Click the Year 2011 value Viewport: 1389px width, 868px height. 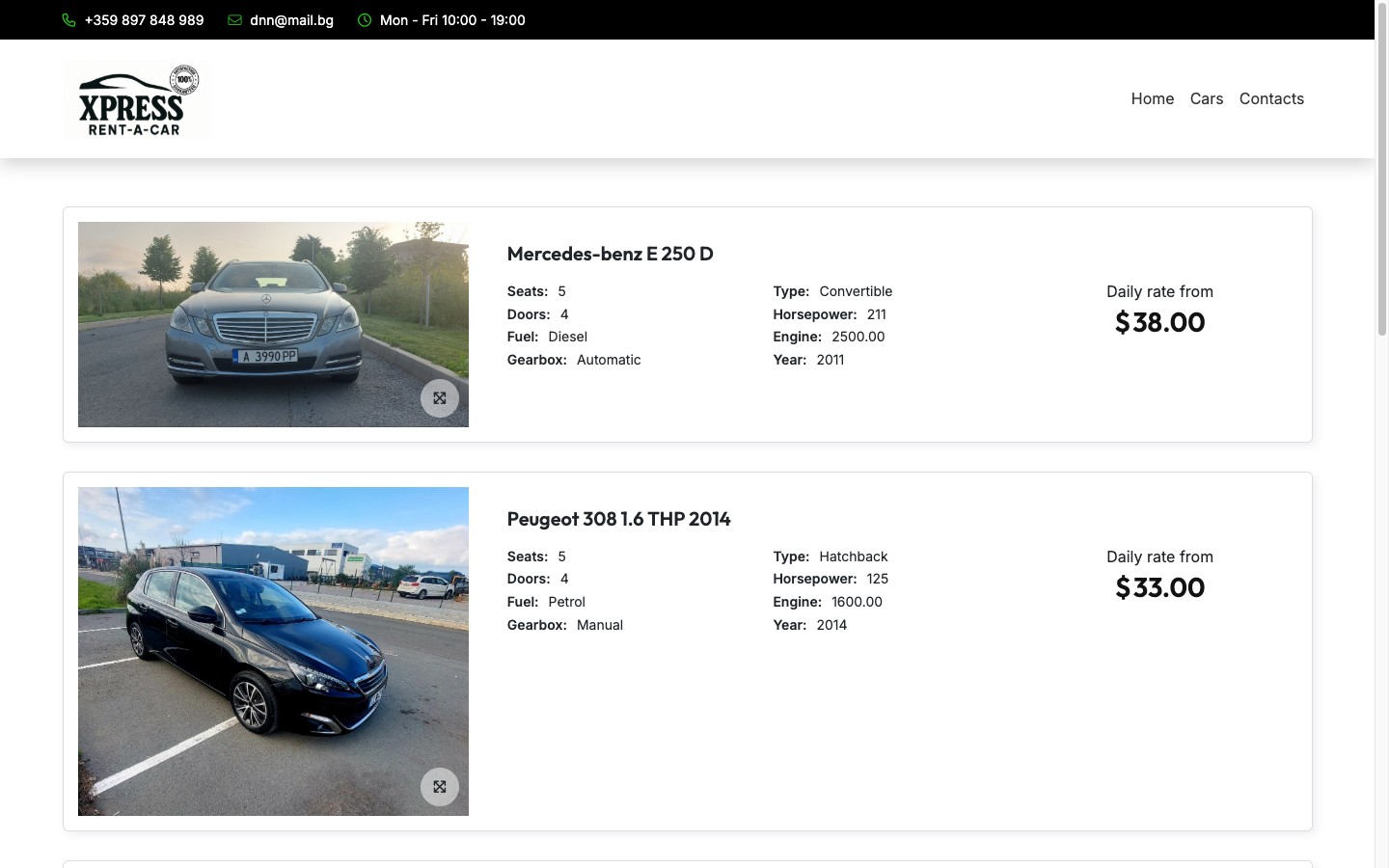(x=831, y=360)
